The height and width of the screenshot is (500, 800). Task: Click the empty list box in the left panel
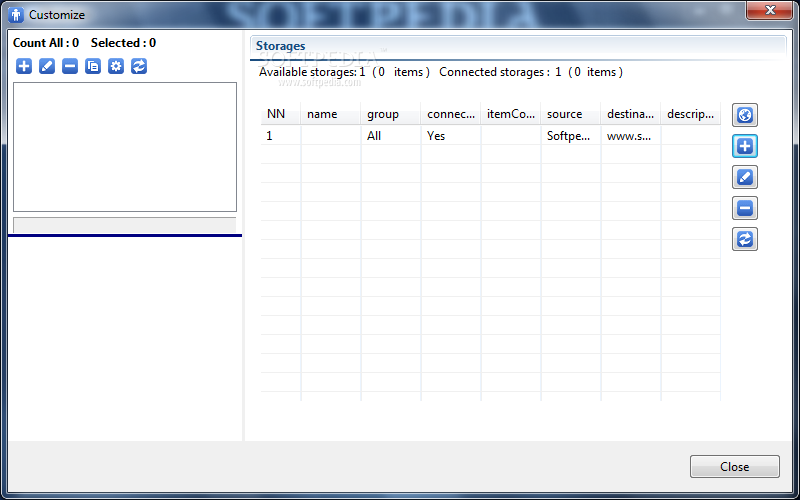(125, 147)
